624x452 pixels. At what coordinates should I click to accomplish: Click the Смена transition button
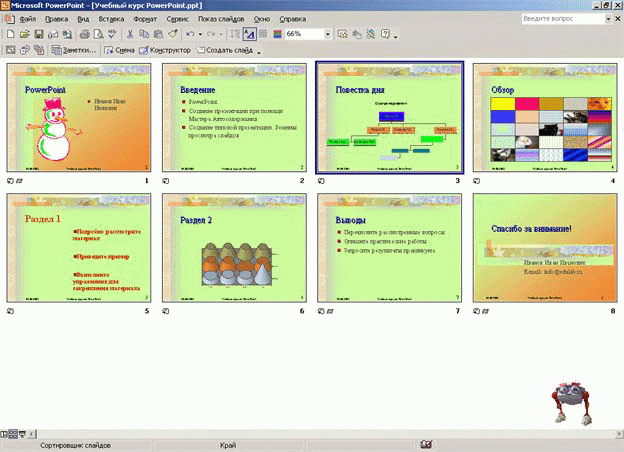pyautogui.click(x=119, y=50)
